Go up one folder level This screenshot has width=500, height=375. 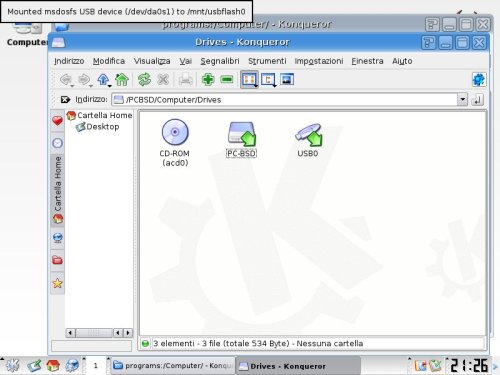click(x=103, y=80)
